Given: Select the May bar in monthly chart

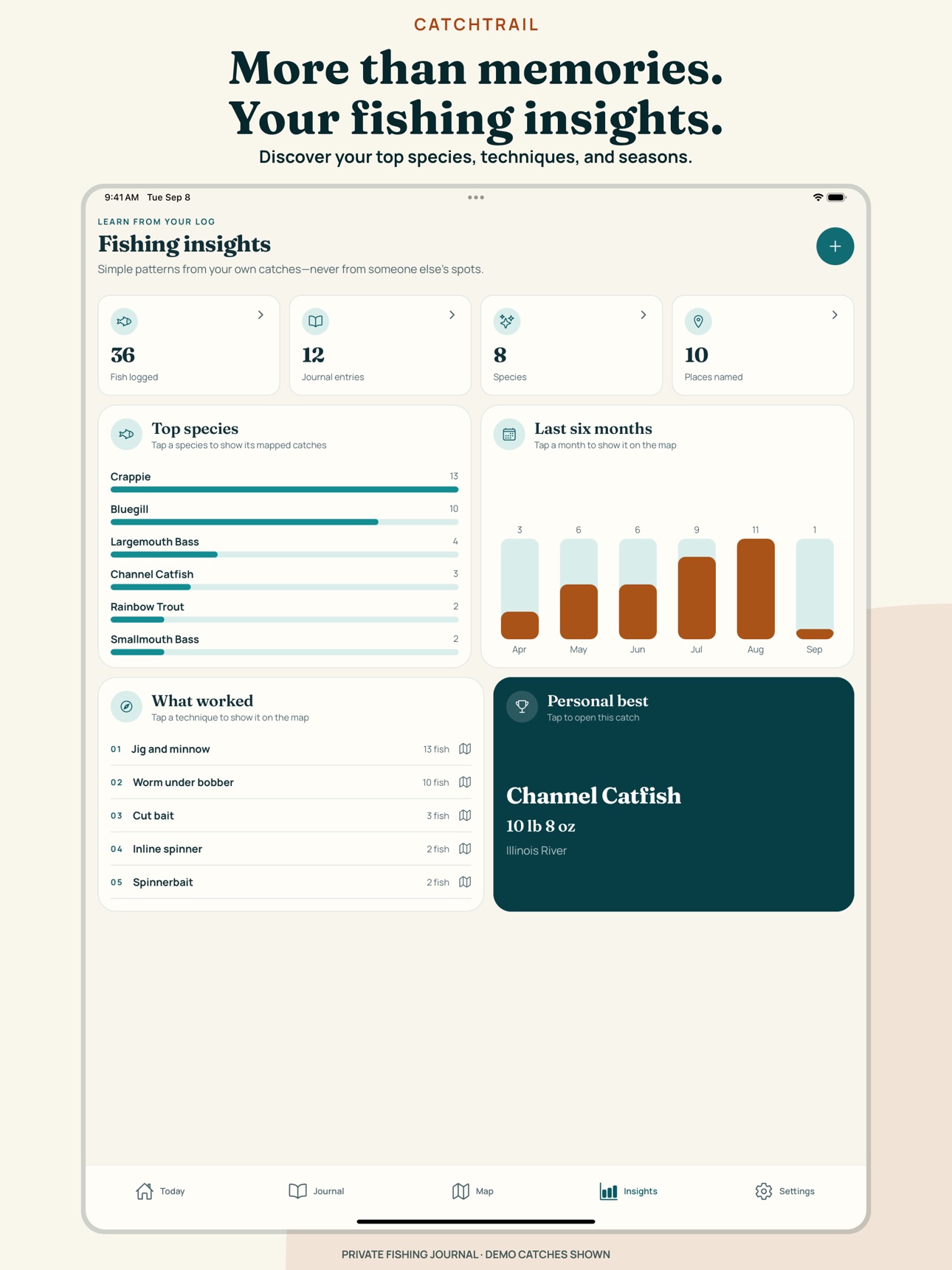Looking at the screenshot, I should coord(579,589).
